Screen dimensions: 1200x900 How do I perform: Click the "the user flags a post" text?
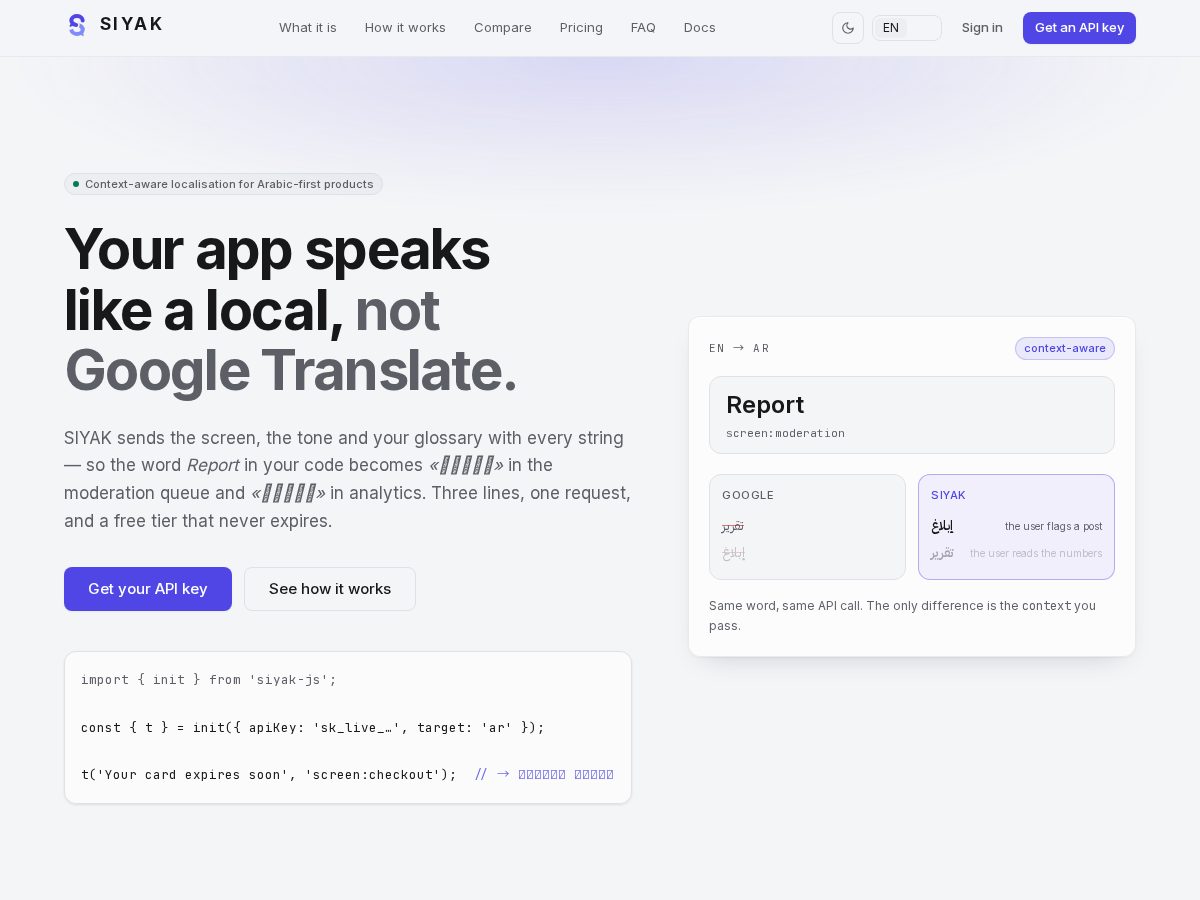point(1054,526)
